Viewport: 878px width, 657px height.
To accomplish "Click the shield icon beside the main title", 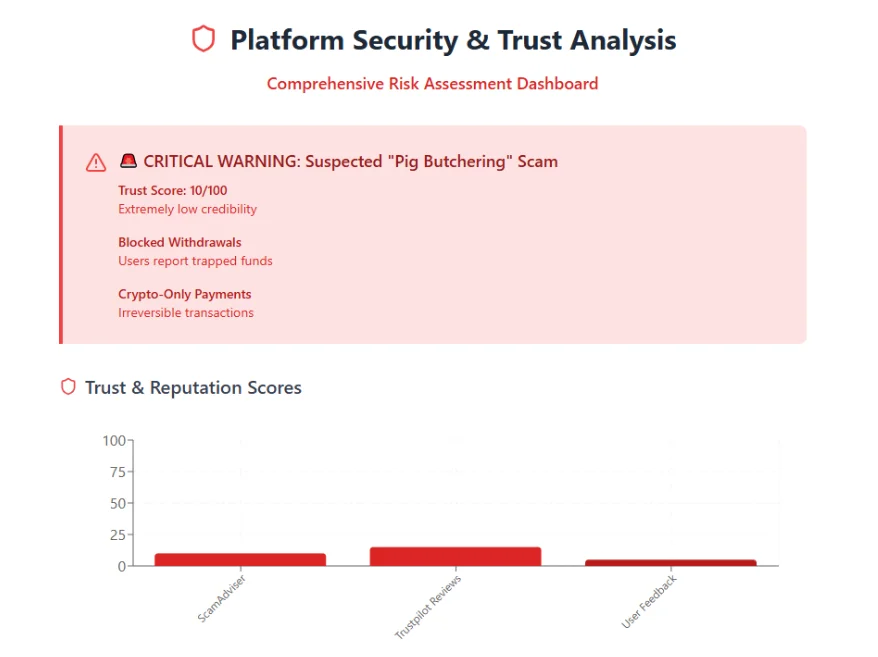I will 203,40.
